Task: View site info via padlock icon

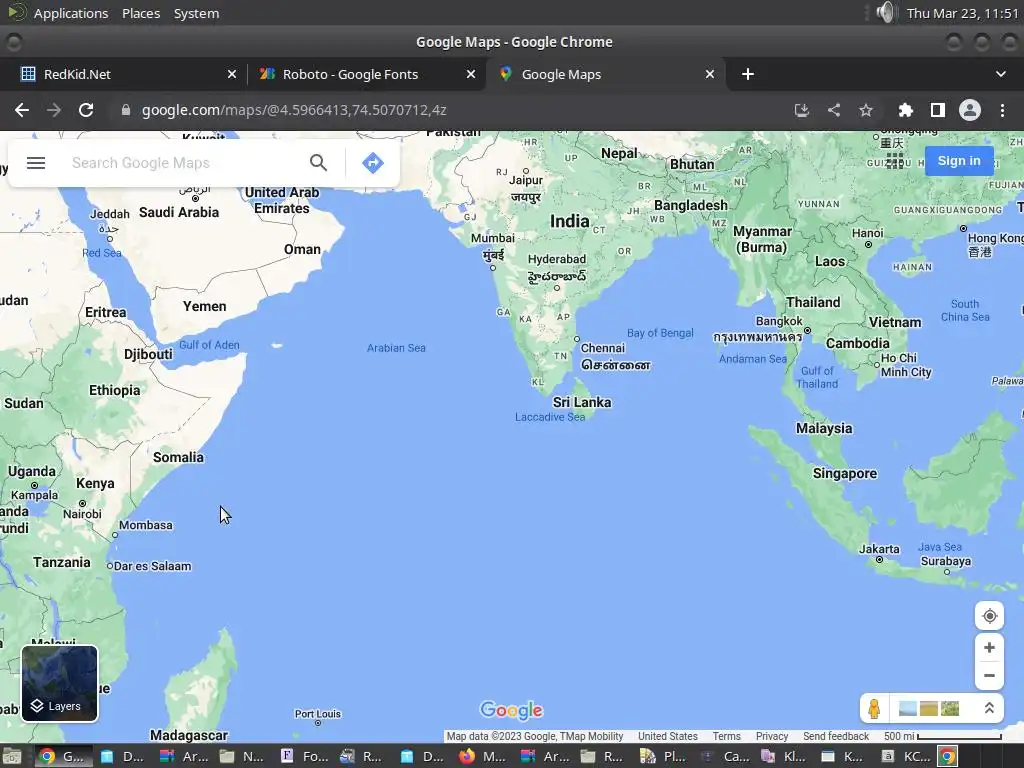Action: tap(126, 110)
